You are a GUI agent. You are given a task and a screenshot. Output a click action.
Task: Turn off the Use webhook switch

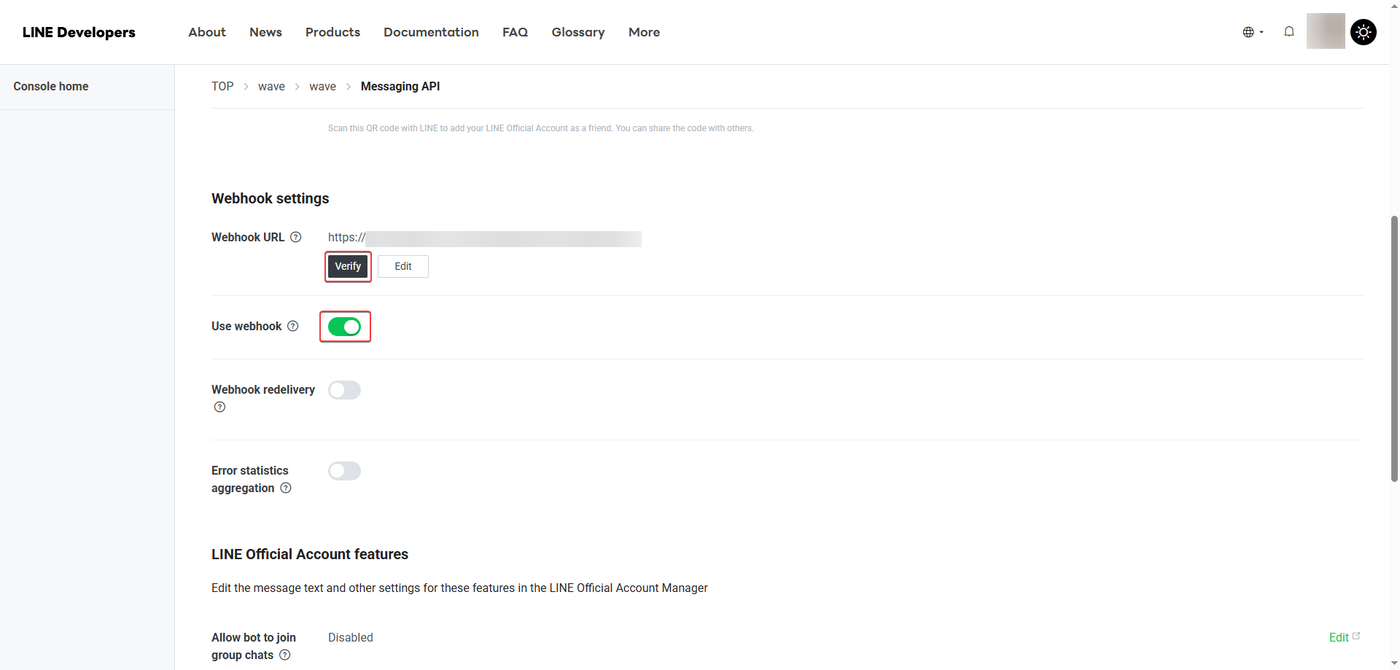[x=345, y=327]
